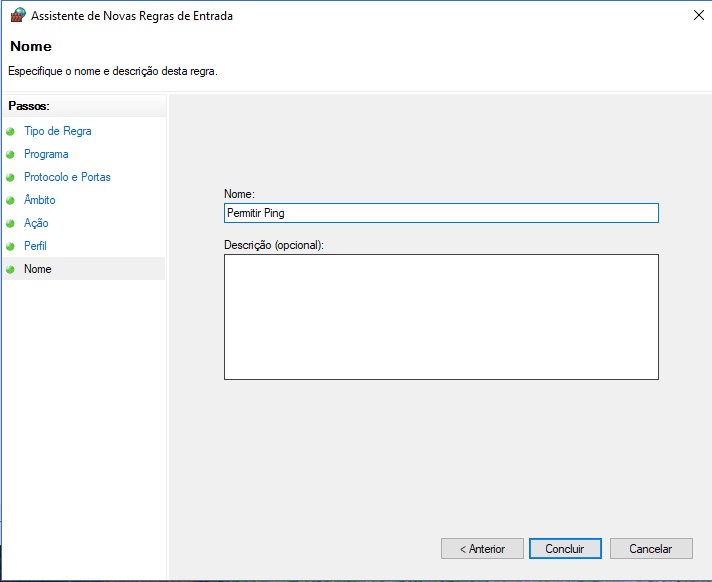Screen dimensions: 712x582
Task: Finish the wizard with Concluir
Action: pyautogui.click(x=565, y=548)
